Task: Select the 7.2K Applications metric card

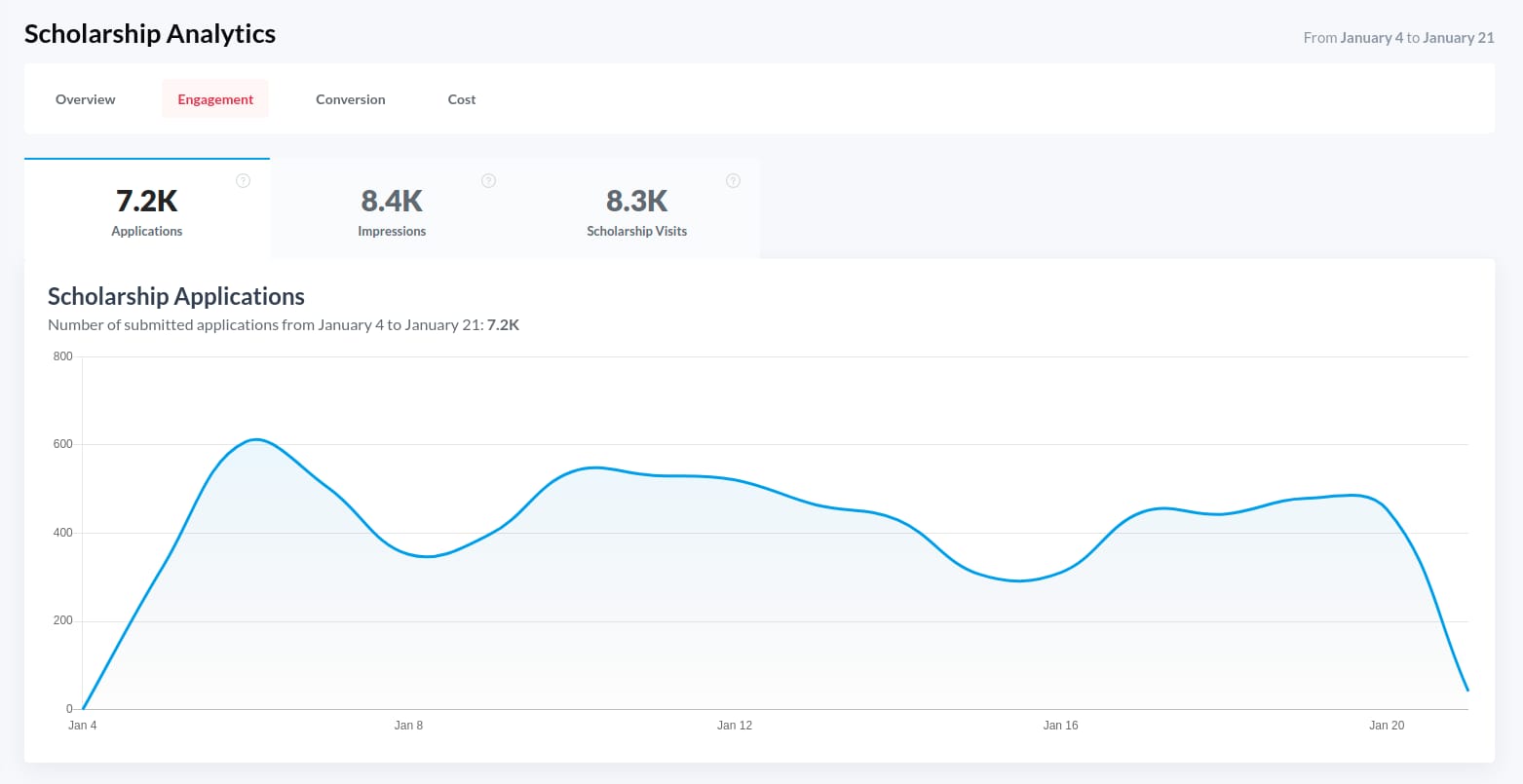Action: (147, 208)
